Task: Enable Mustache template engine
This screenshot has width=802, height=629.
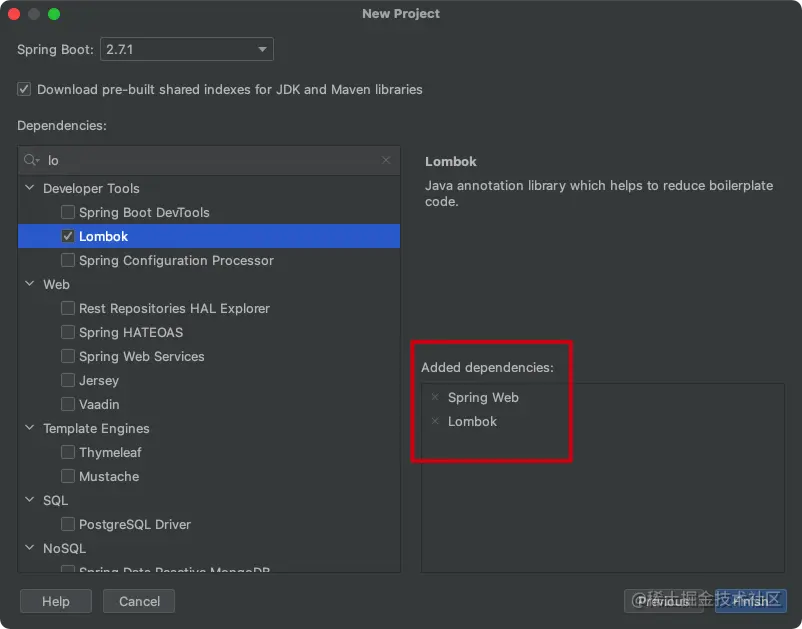Action: (68, 476)
